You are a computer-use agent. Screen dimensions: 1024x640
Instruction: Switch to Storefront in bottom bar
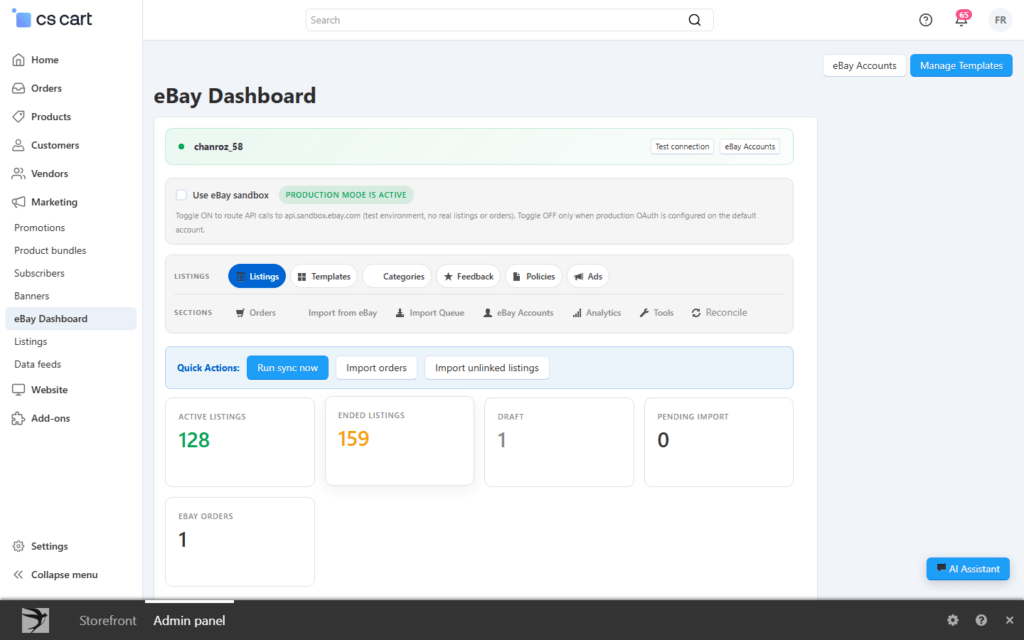108,620
